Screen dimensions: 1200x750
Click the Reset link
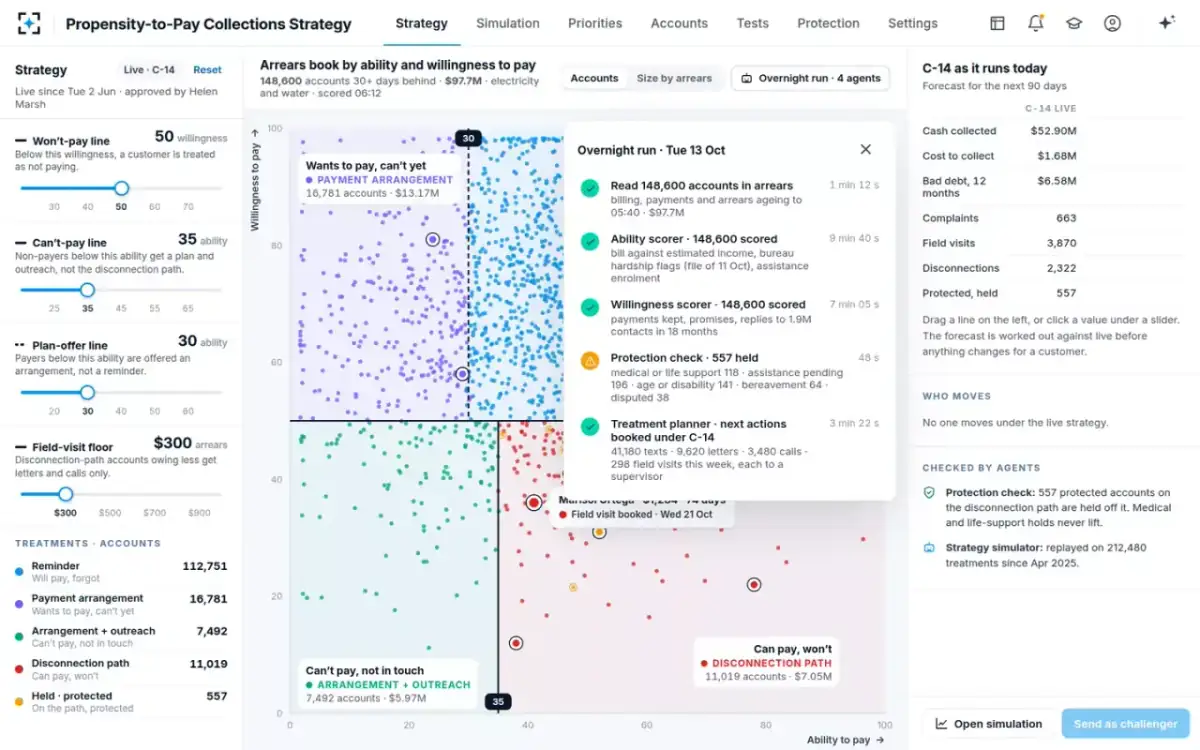[207, 70]
